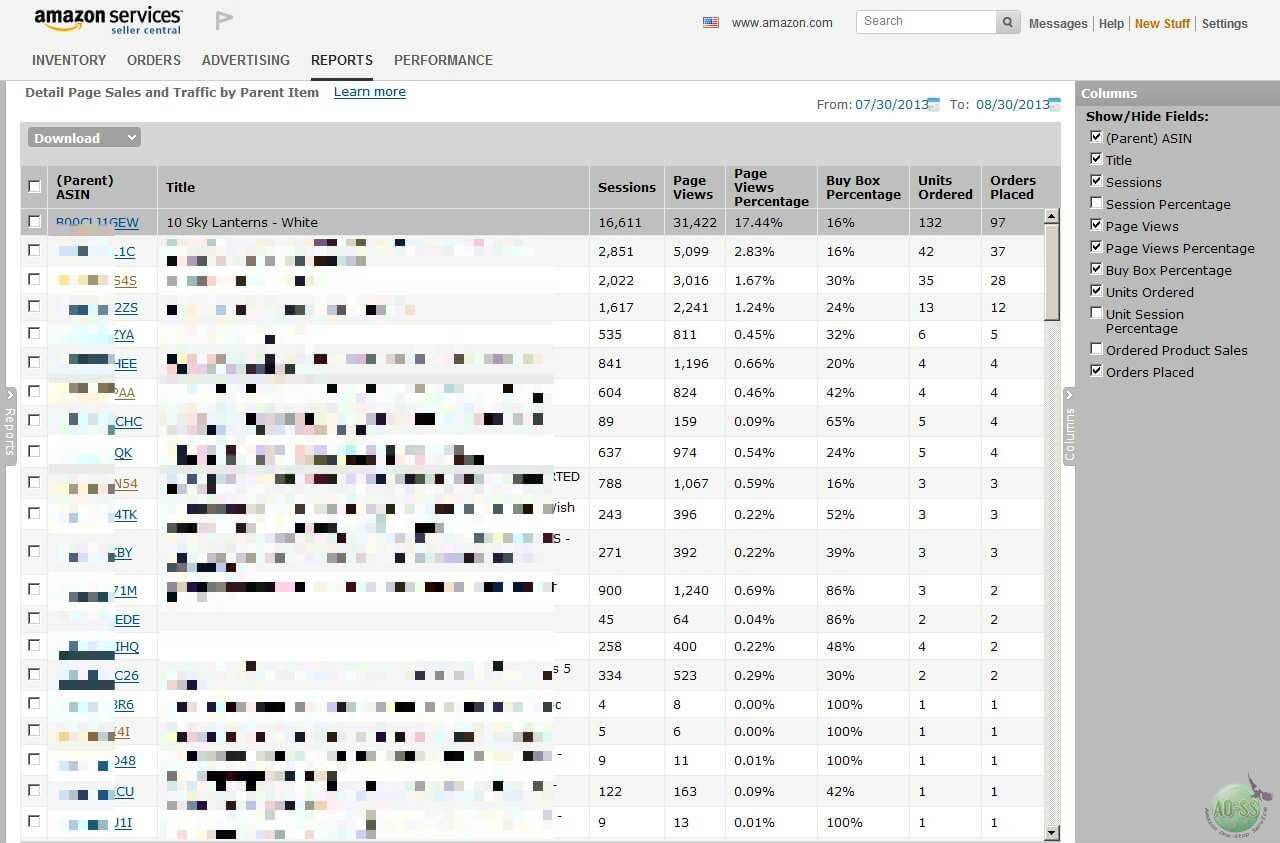Click the table scrollbar down arrow

click(x=1051, y=832)
